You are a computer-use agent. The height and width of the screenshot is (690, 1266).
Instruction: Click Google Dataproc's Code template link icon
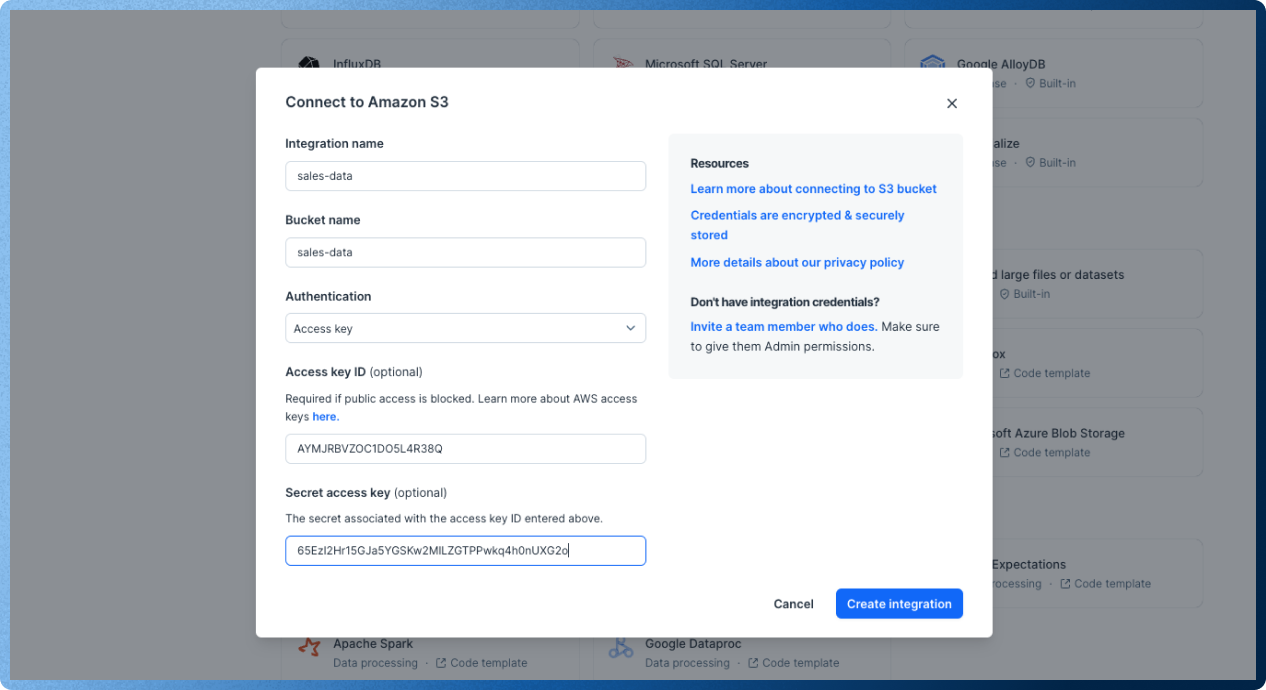click(753, 663)
